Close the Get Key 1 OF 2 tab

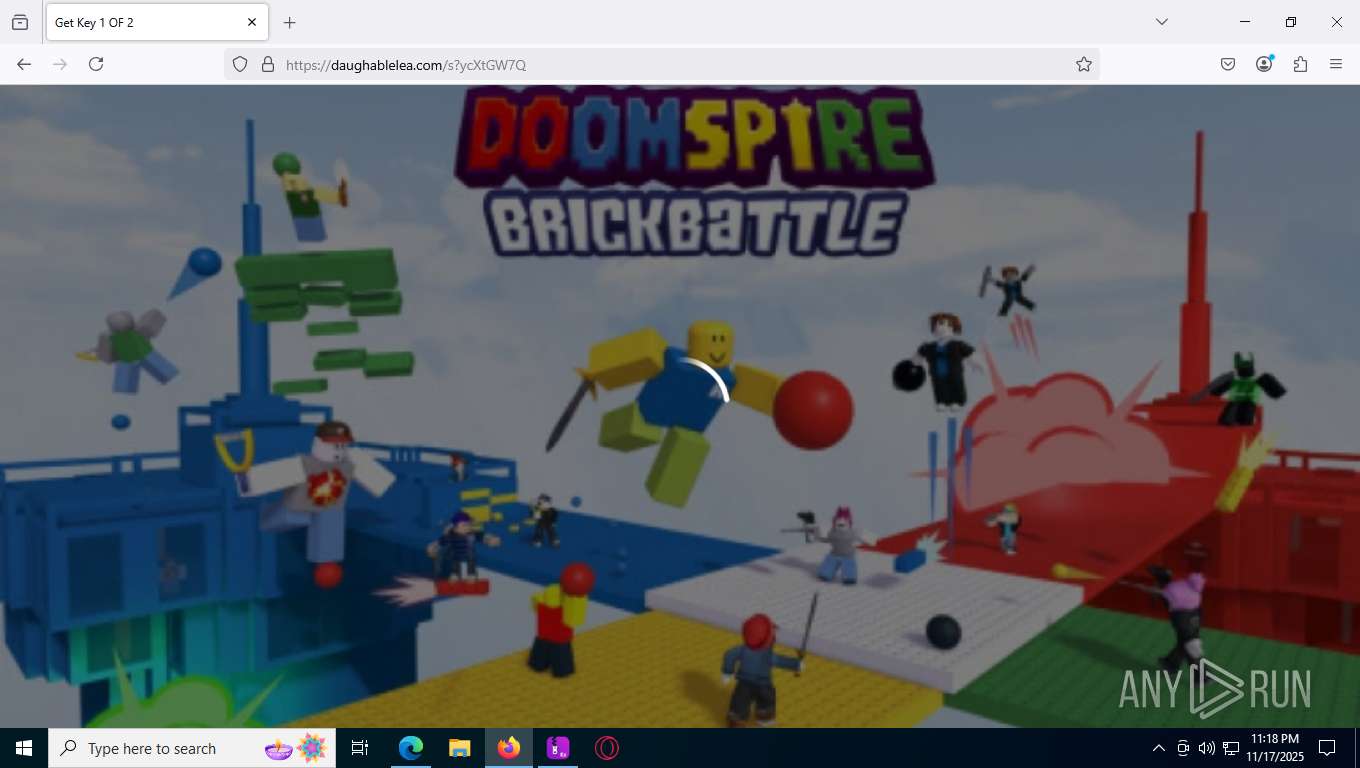pos(252,22)
